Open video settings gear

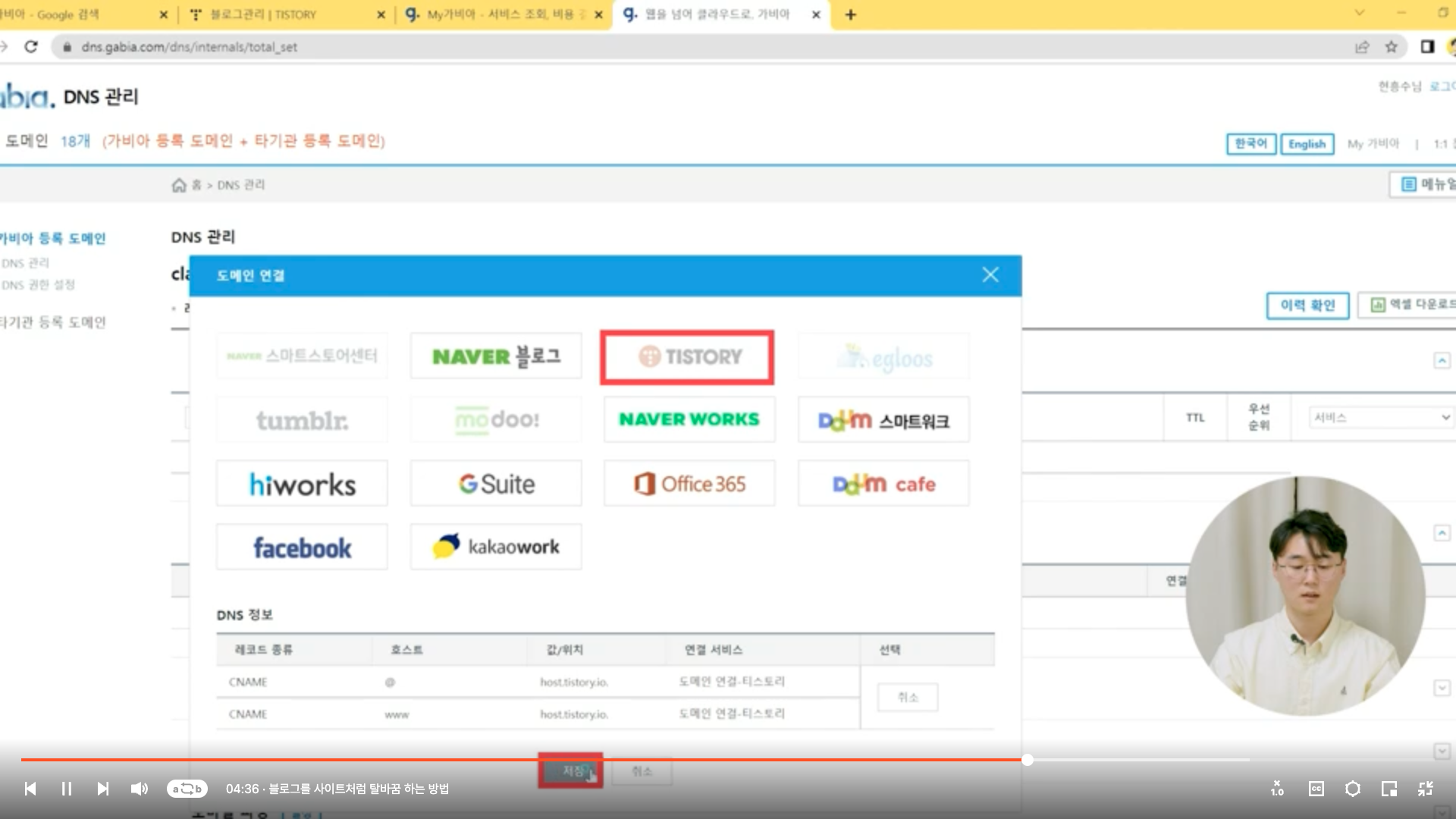click(1352, 789)
